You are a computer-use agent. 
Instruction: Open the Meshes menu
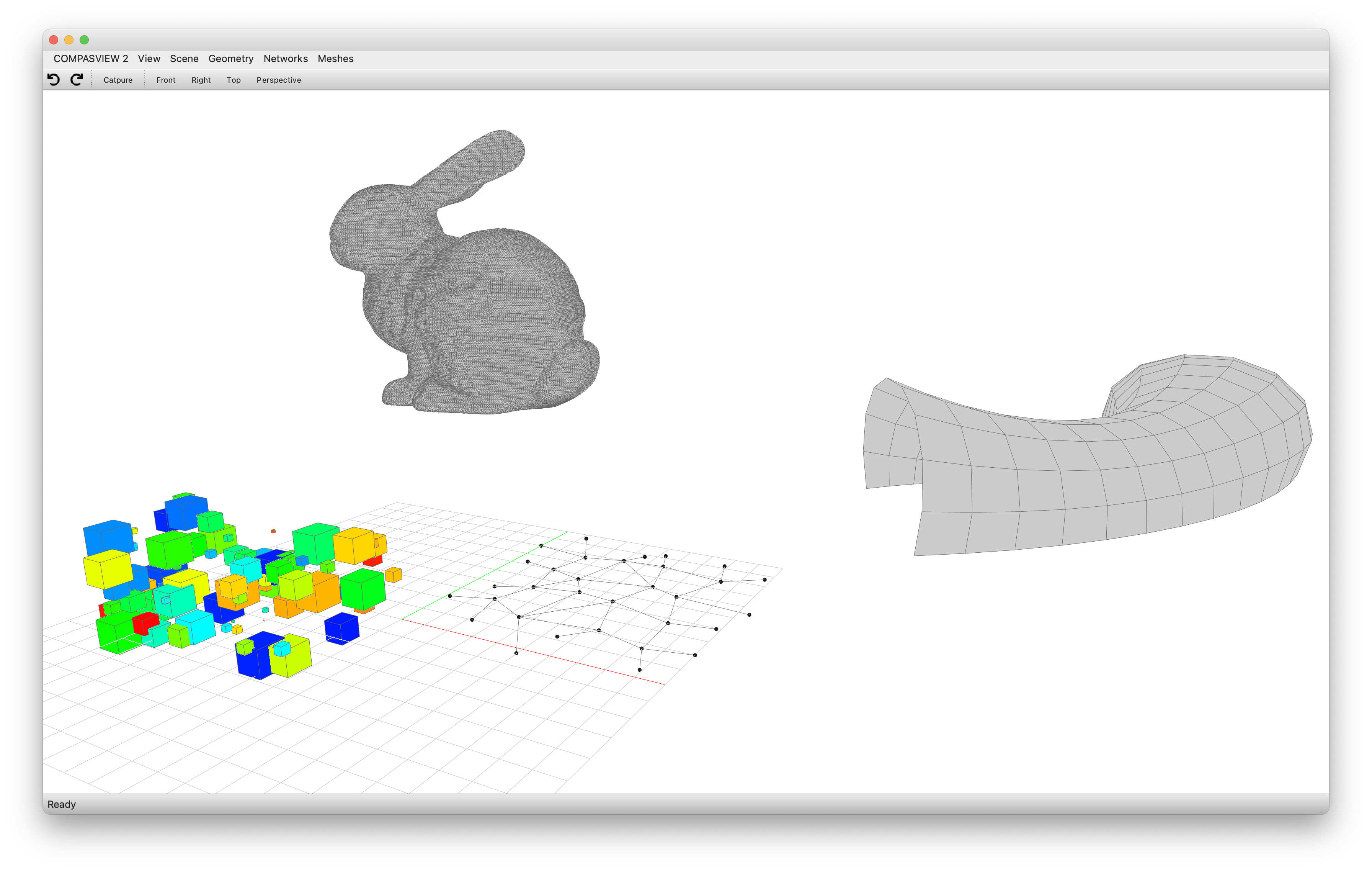336,59
